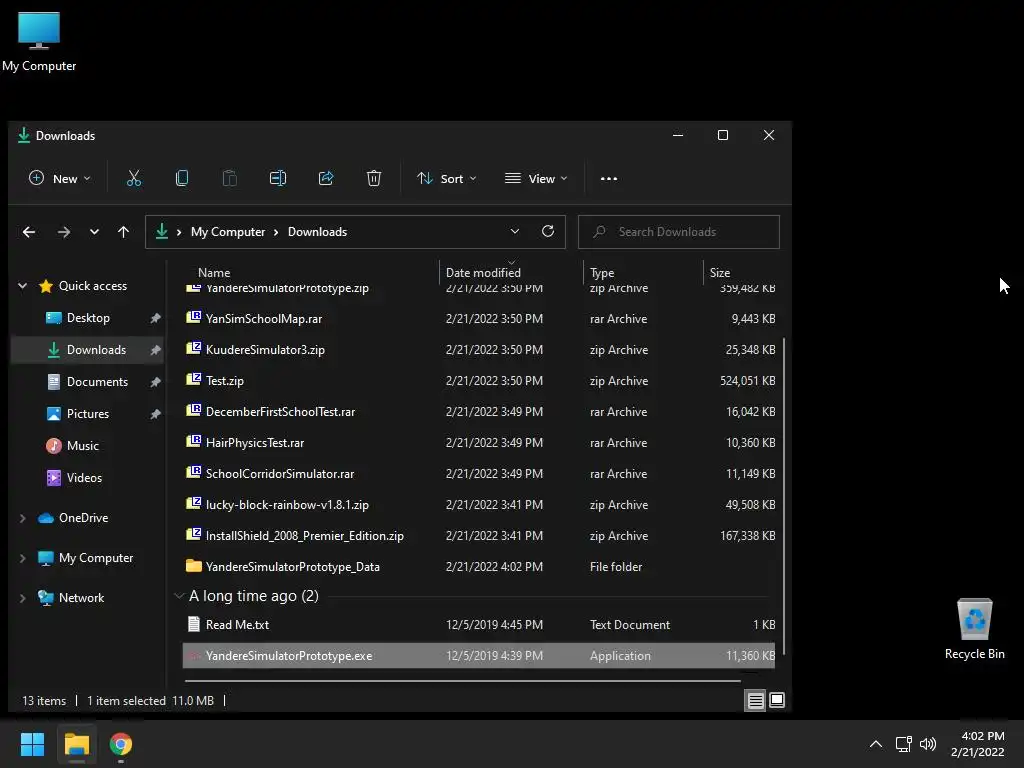Select lucky-block-rainbow-v1.8.1.zip file
The image size is (1024, 768).
479,505
